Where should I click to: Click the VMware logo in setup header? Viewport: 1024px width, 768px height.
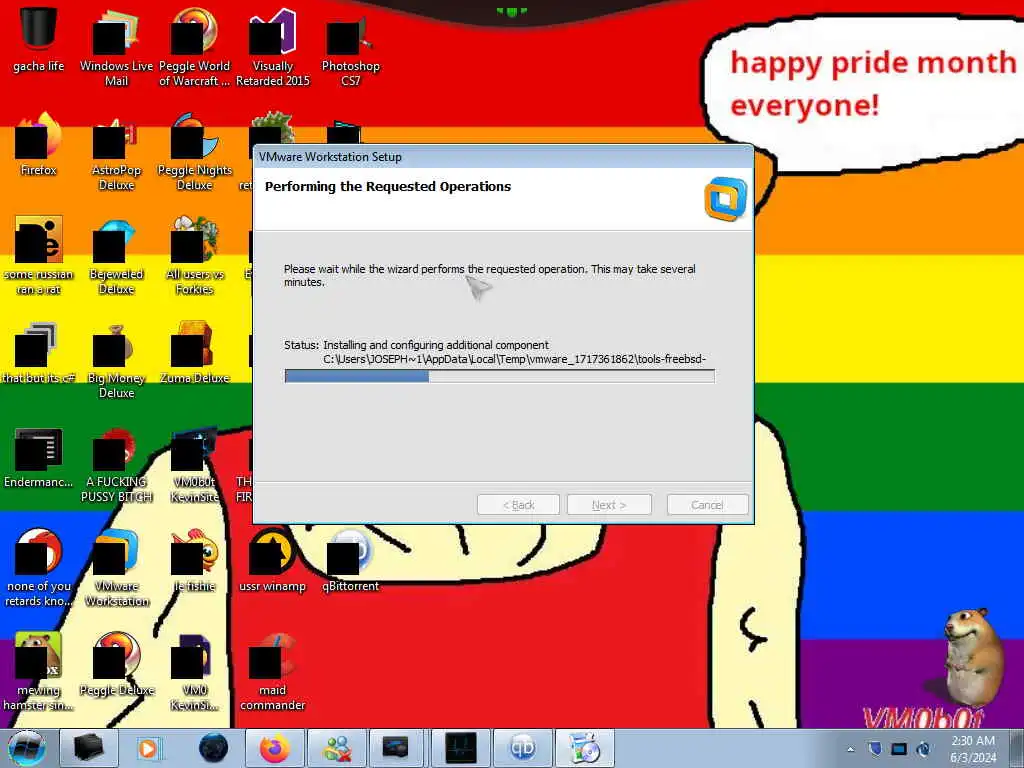pyautogui.click(x=726, y=199)
